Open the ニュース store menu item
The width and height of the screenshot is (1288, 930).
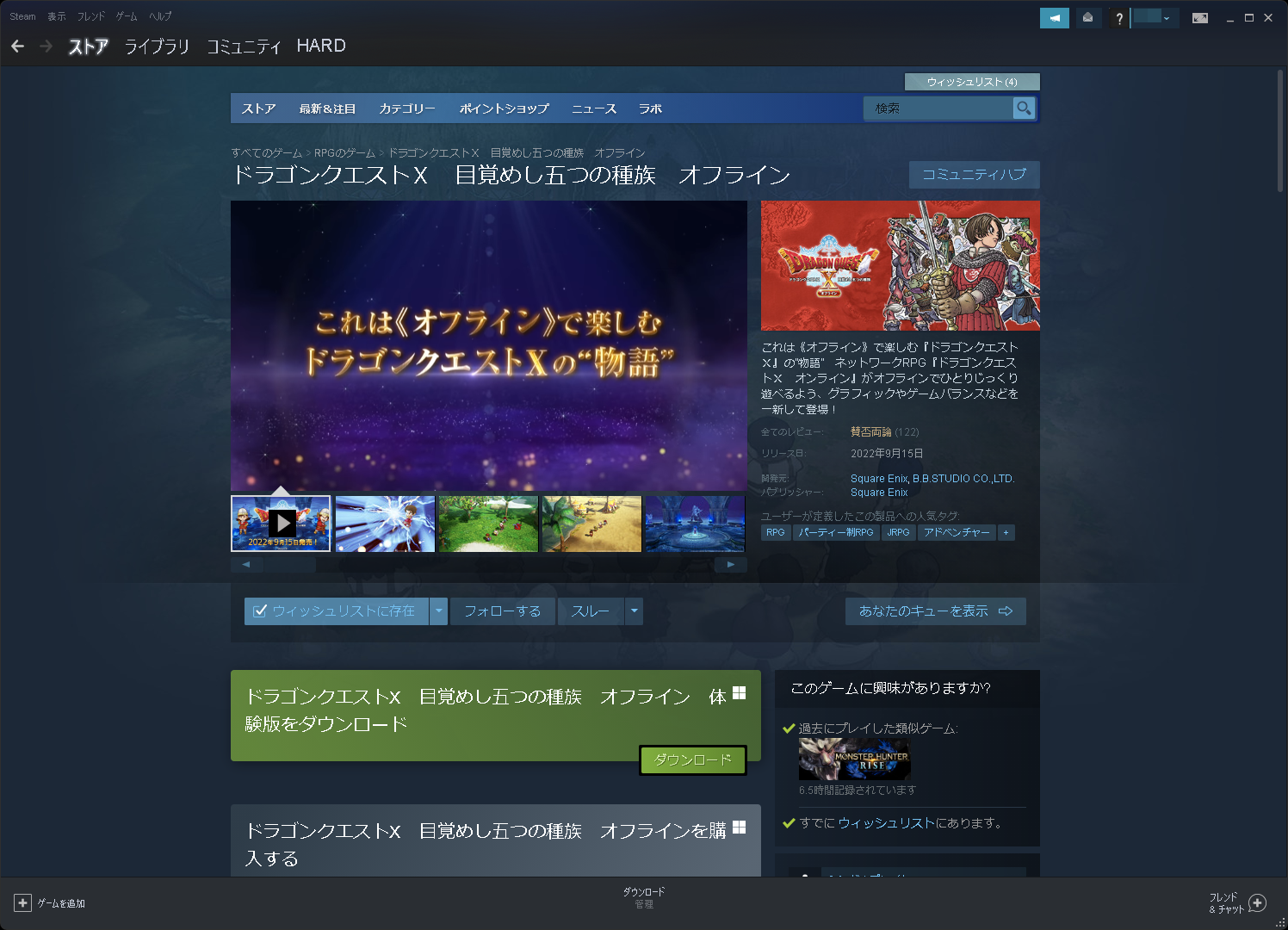(x=594, y=108)
